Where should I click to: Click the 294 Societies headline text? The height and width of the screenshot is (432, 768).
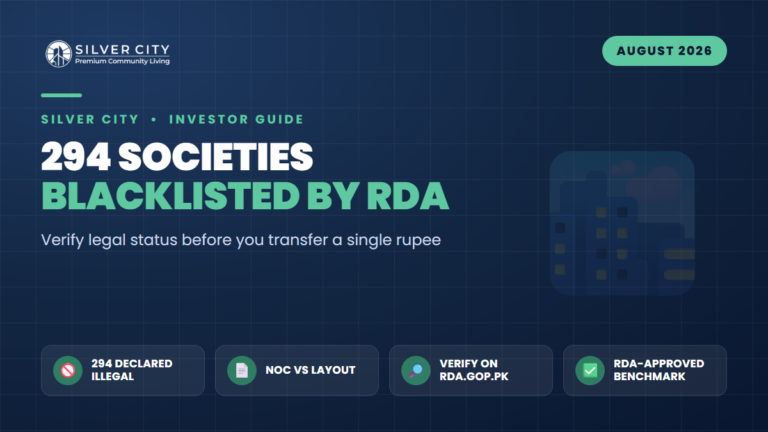pos(177,157)
